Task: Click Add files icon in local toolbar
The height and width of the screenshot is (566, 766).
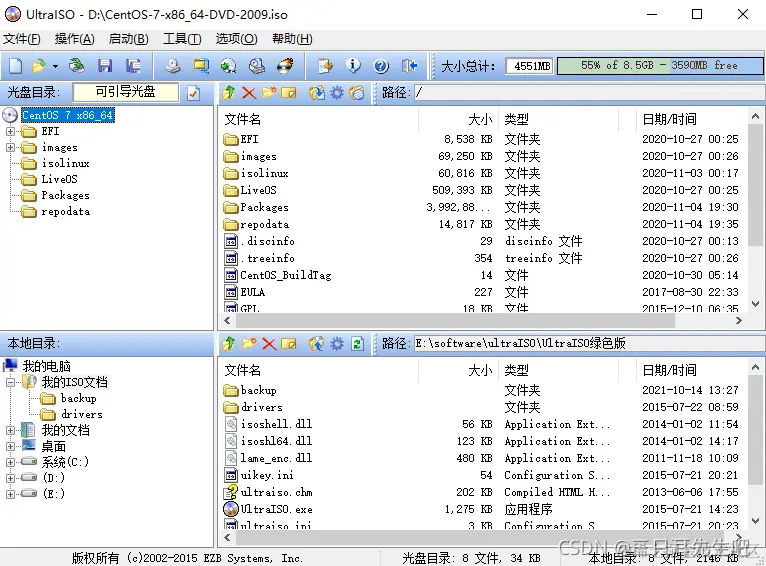Action: 317,344
